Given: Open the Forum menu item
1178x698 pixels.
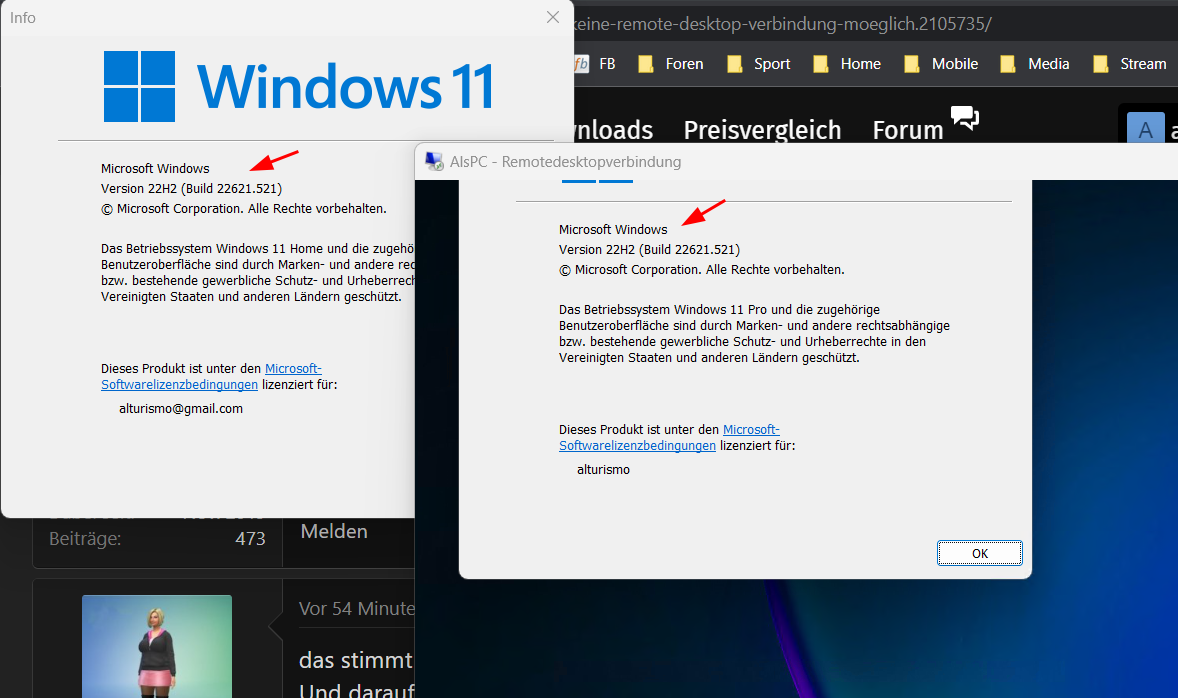Looking at the screenshot, I should [908, 130].
